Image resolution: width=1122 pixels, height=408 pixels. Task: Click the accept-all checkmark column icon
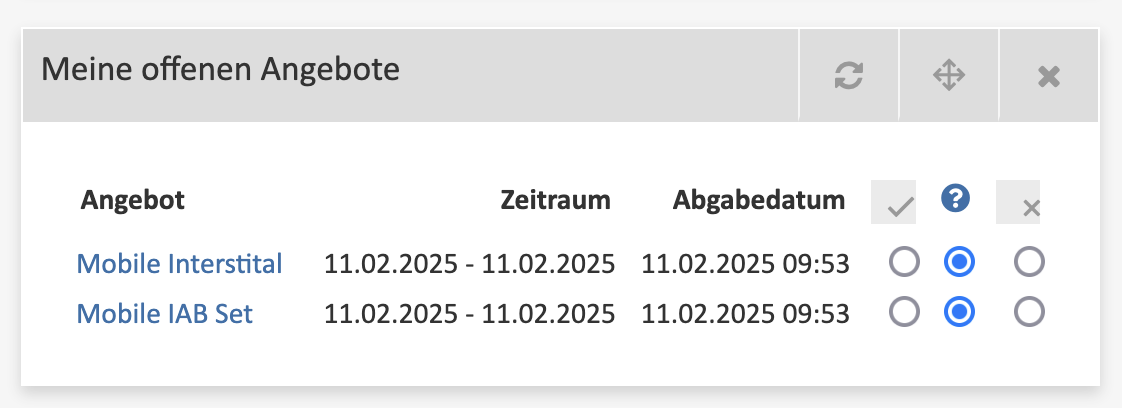tap(893, 202)
